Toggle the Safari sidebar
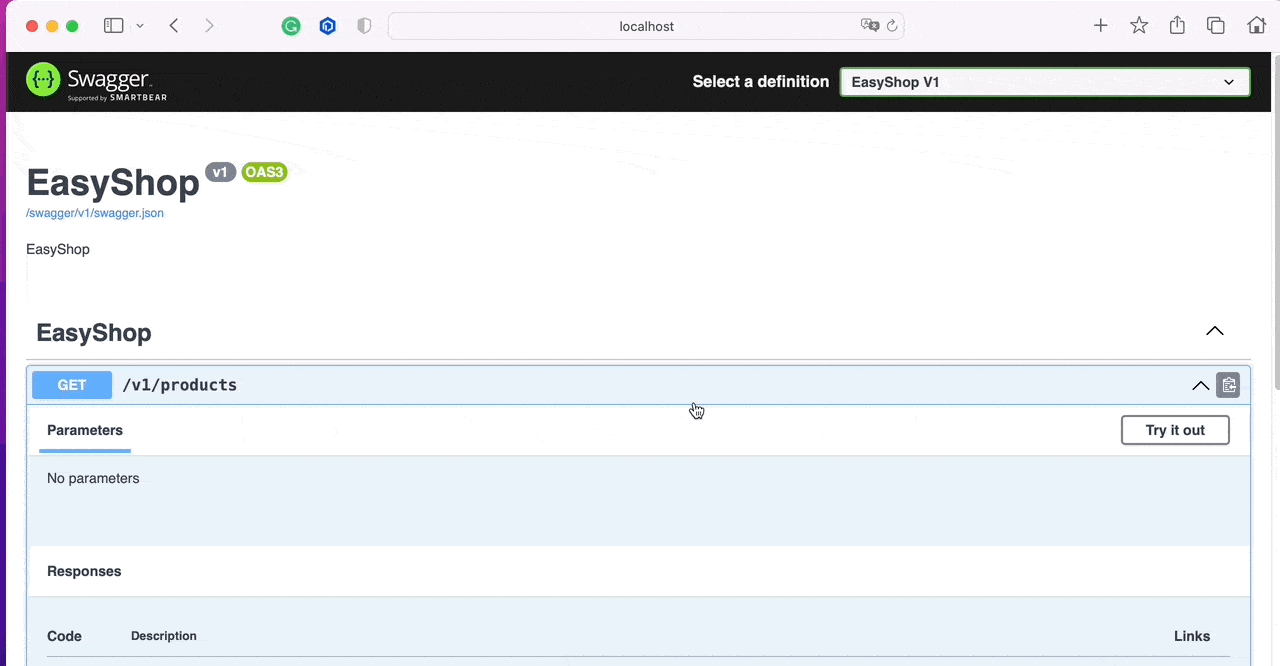 tap(114, 26)
